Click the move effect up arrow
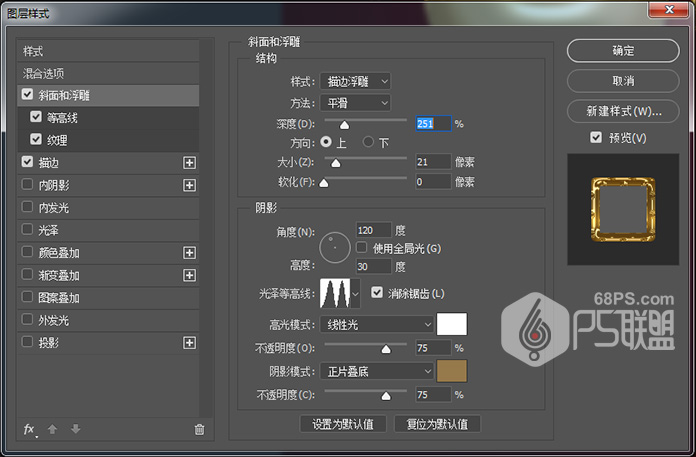Screen dimensions: 696x457 [x=52, y=429]
